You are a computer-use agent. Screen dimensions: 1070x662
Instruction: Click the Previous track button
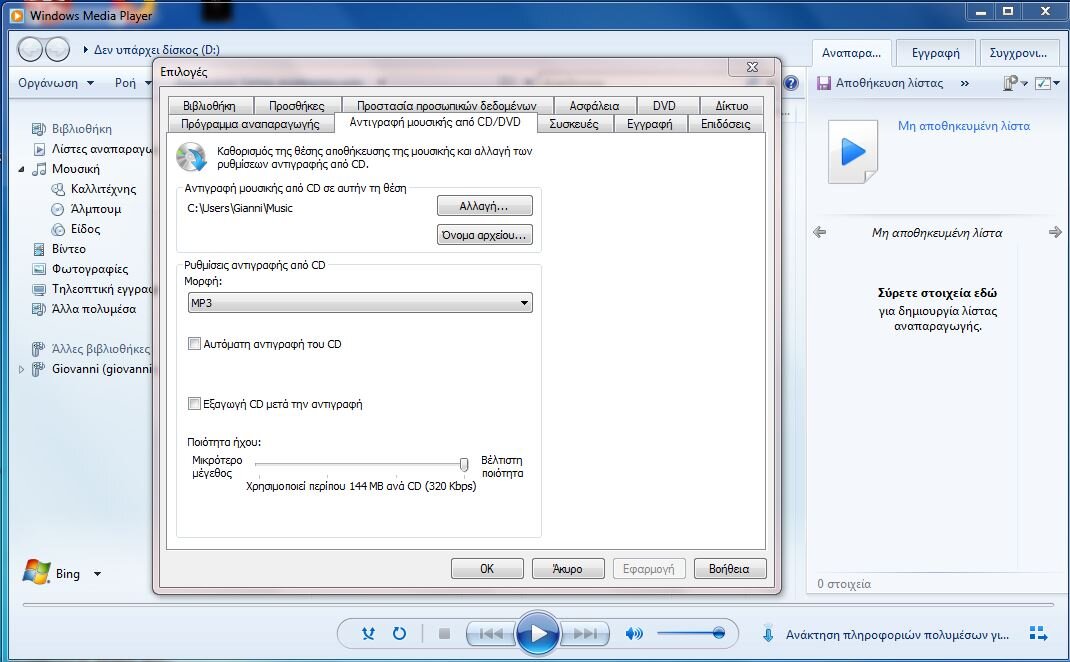point(491,634)
